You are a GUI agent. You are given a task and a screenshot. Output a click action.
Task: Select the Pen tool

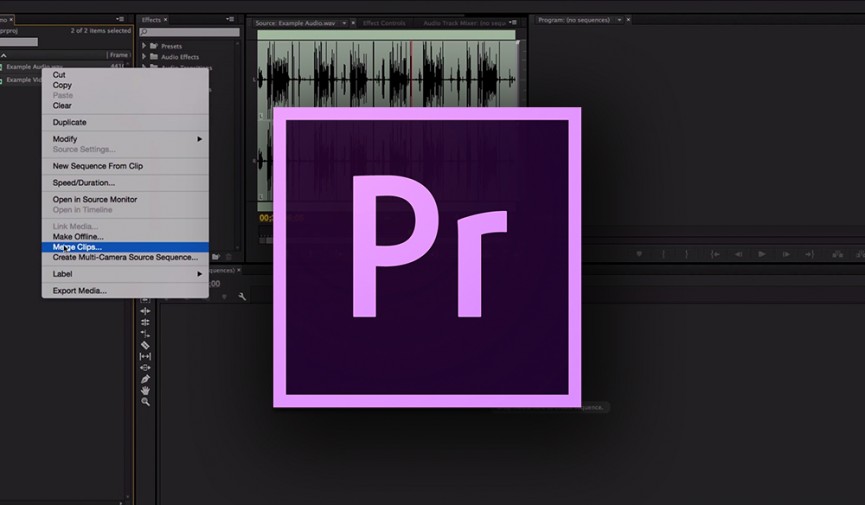145,379
